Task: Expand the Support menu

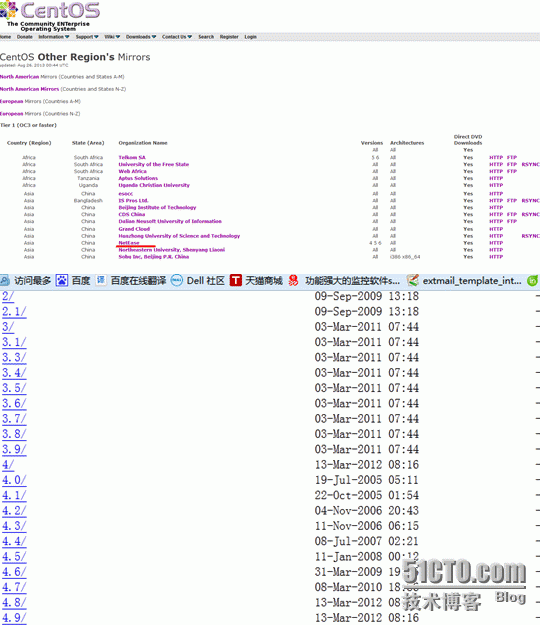Action: [x=87, y=37]
